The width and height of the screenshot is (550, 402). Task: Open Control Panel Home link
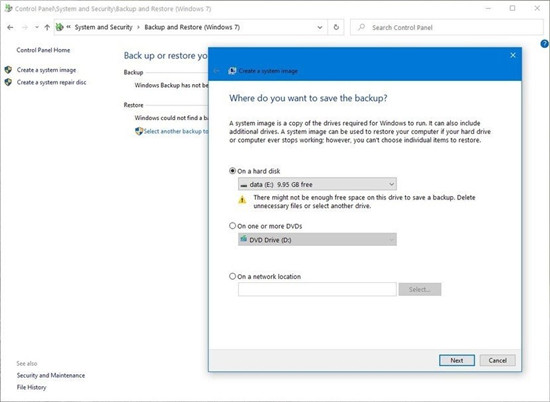click(x=43, y=50)
